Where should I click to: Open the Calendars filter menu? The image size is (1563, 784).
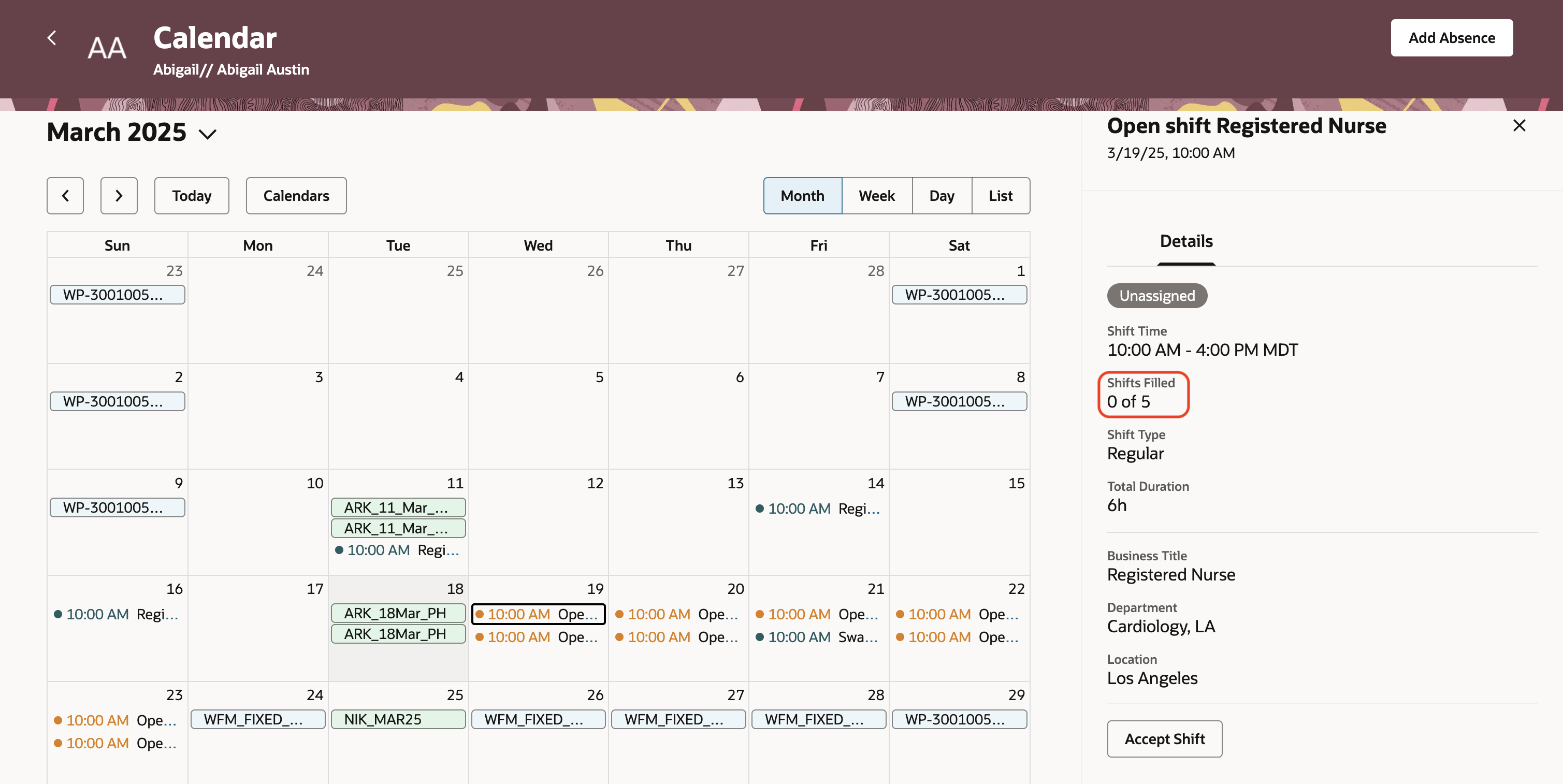pyautogui.click(x=296, y=195)
